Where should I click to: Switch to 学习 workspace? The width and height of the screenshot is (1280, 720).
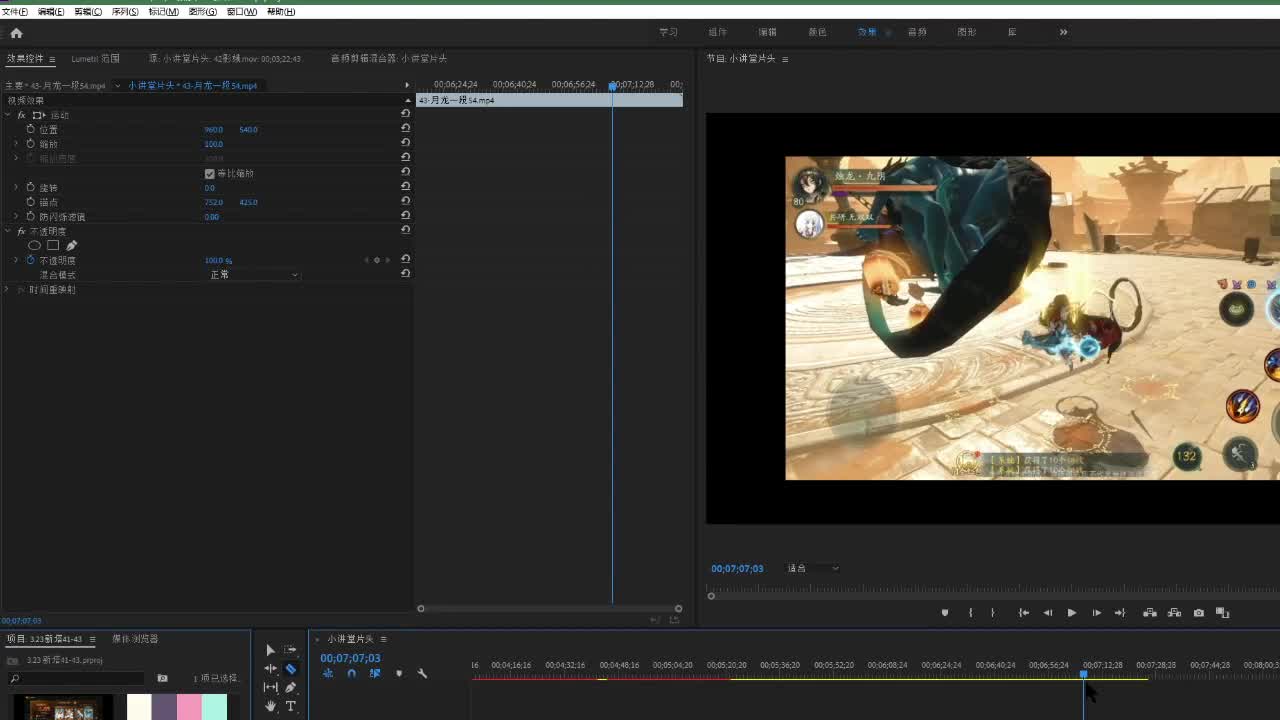(668, 32)
